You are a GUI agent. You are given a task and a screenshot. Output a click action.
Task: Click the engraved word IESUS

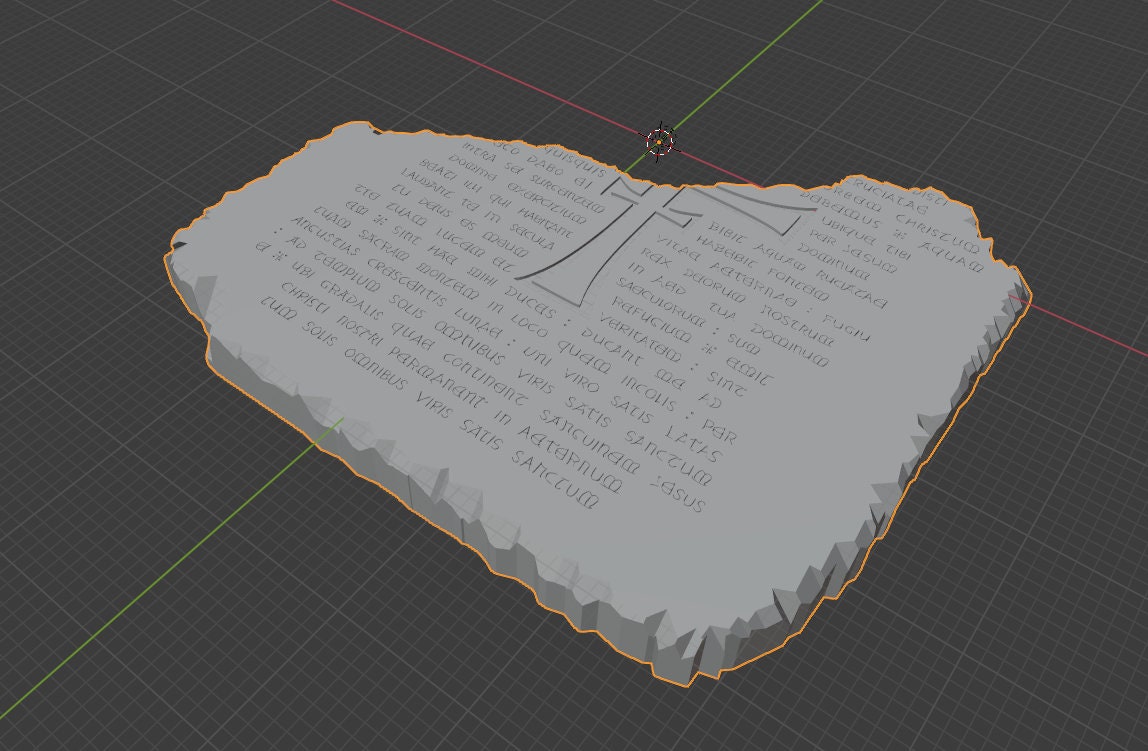(678, 493)
